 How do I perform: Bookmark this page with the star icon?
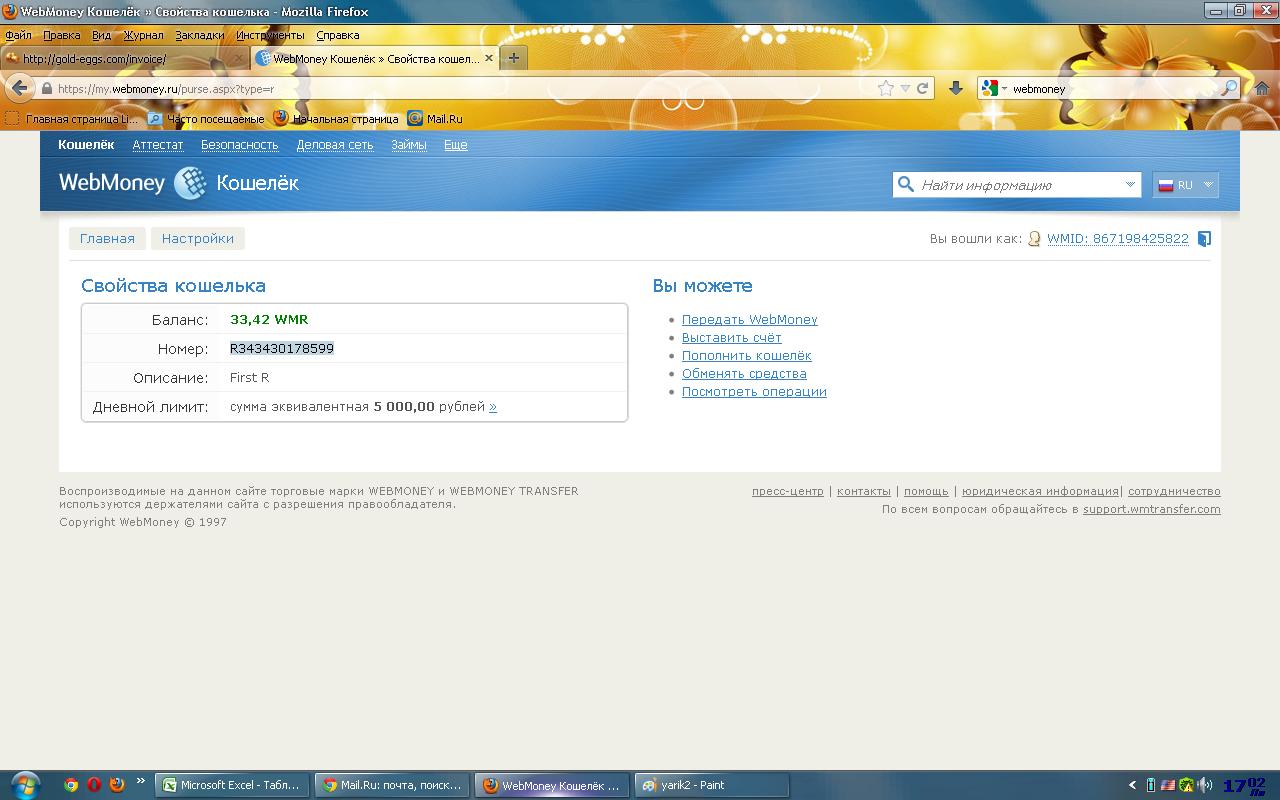tap(885, 88)
